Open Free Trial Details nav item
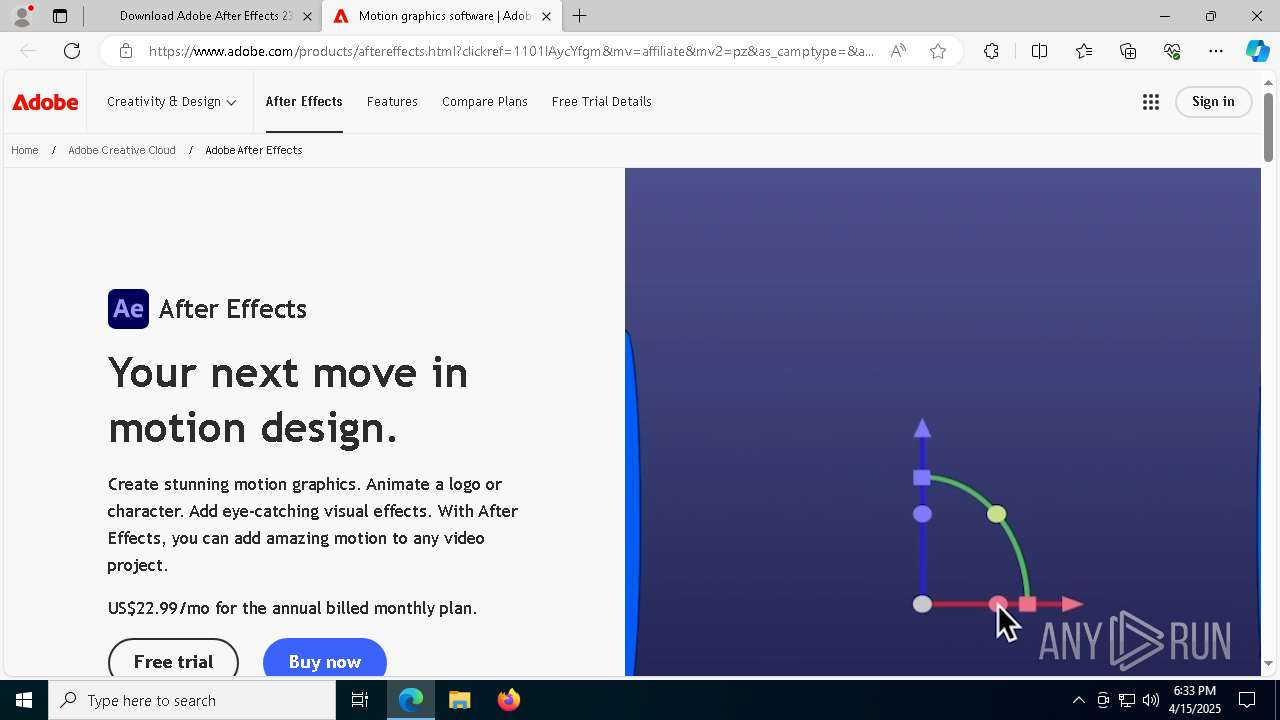This screenshot has width=1280, height=720. tap(602, 102)
